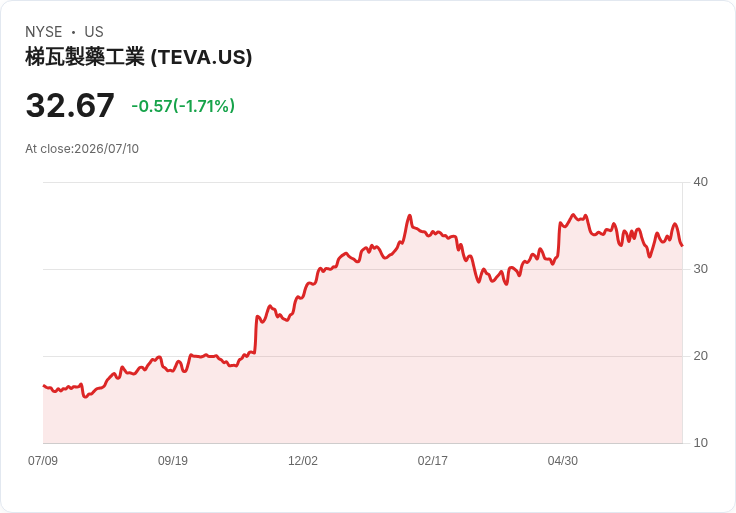Click the sharp price jump before 12/02
Viewport: 736px width, 513px height.
256,334
